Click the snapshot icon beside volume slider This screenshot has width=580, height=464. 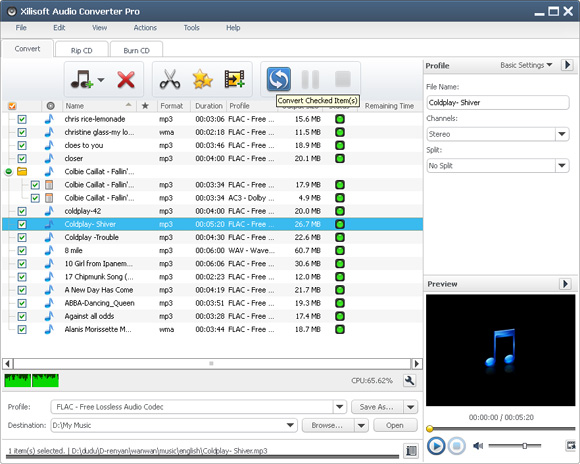pyautogui.click(x=570, y=446)
